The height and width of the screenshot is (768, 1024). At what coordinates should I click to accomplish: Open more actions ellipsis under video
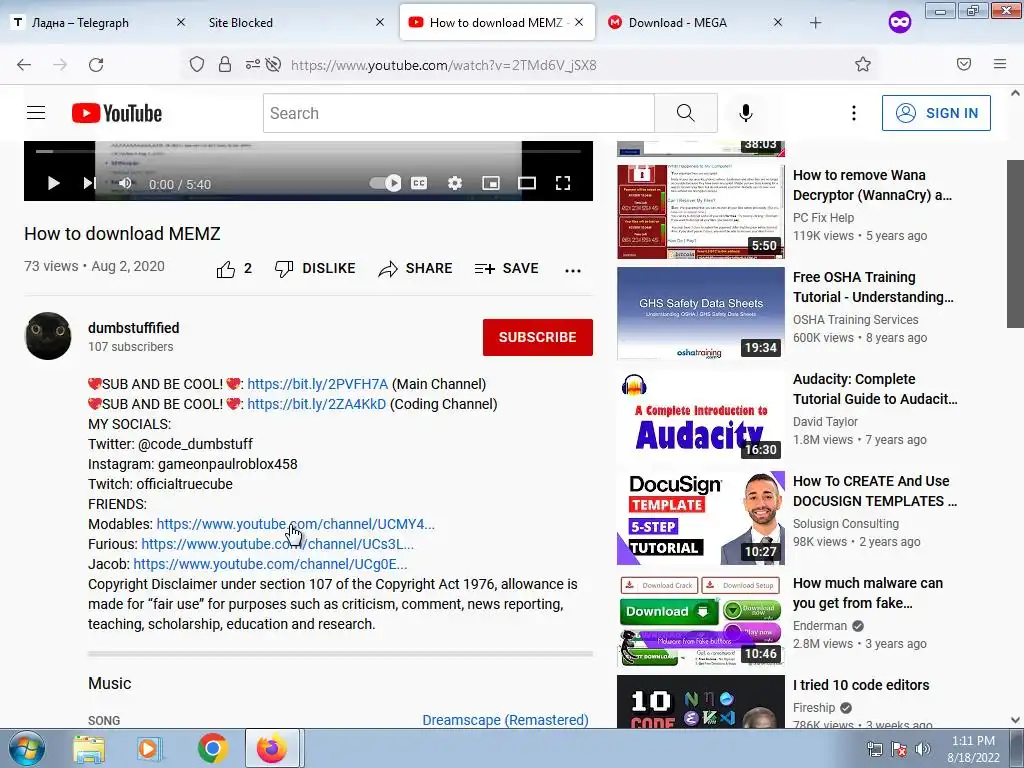pos(573,270)
